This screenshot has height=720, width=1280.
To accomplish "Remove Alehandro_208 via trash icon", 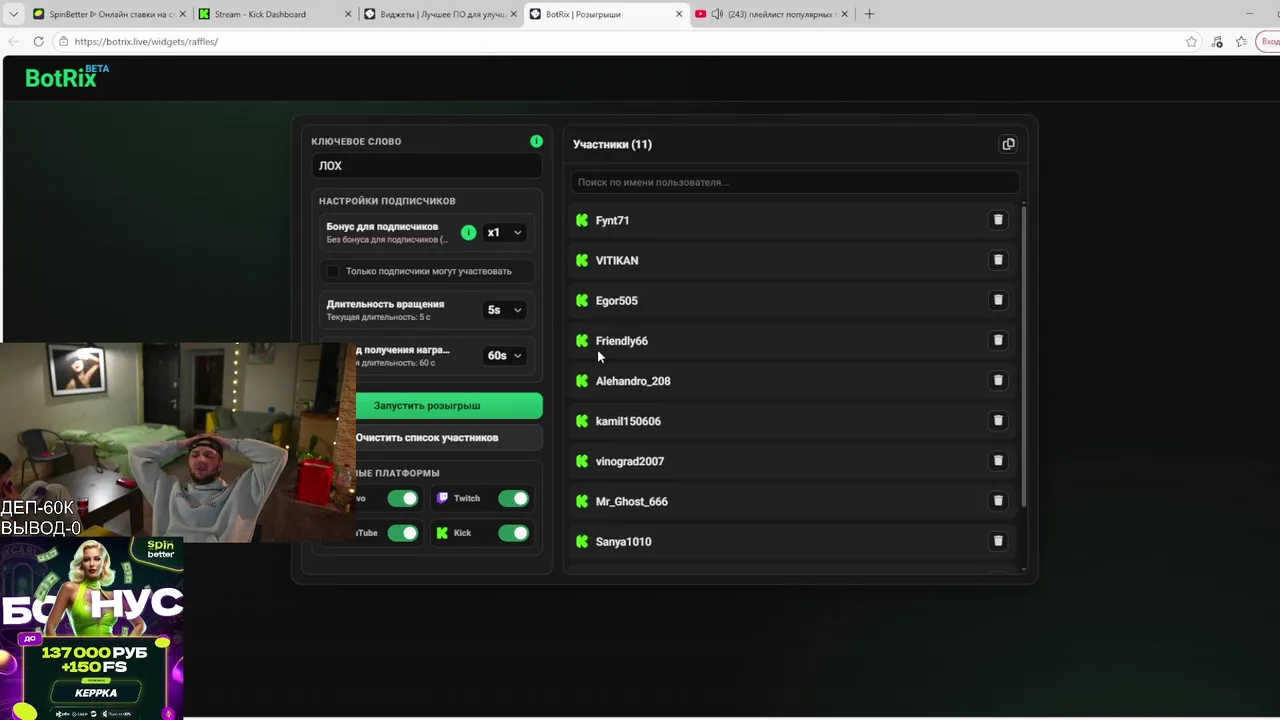I will [x=998, y=380].
